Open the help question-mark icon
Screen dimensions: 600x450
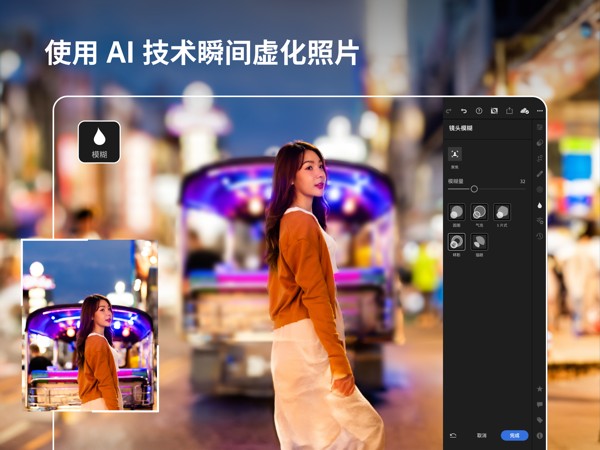pos(479,111)
